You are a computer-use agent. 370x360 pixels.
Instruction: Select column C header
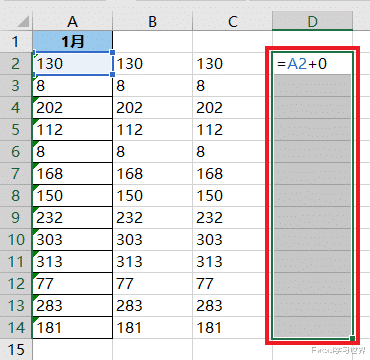click(232, 22)
